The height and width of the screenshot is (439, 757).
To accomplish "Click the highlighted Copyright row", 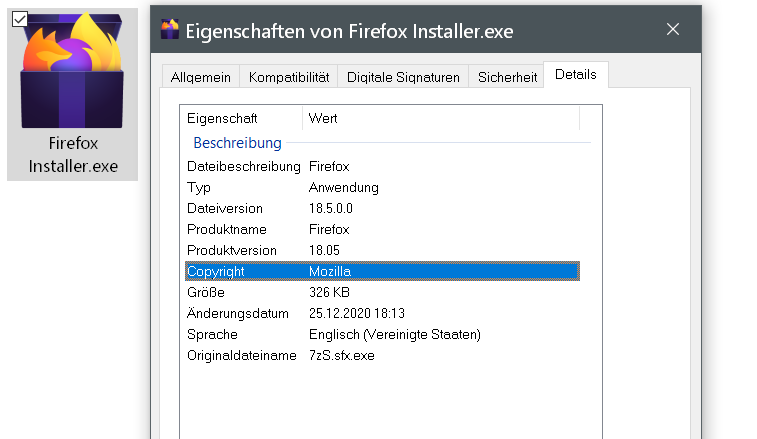I will click(380, 271).
